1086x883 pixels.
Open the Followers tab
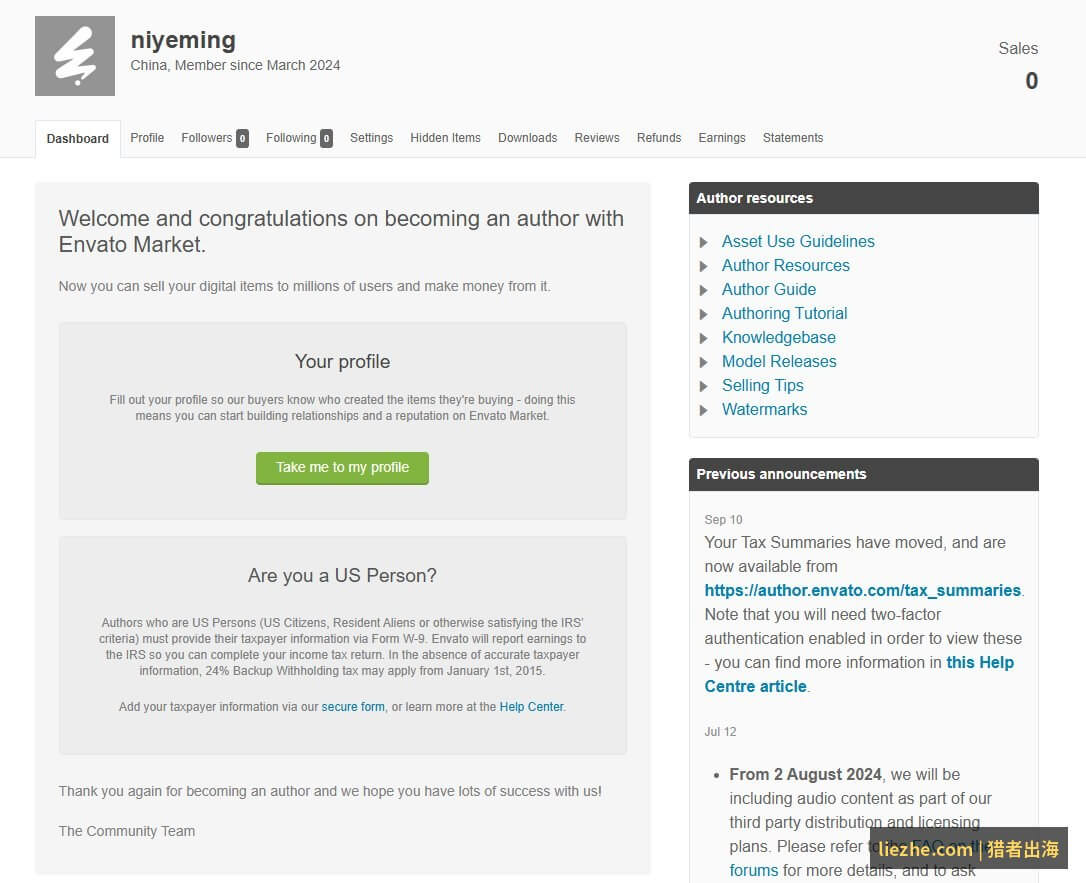click(x=206, y=138)
